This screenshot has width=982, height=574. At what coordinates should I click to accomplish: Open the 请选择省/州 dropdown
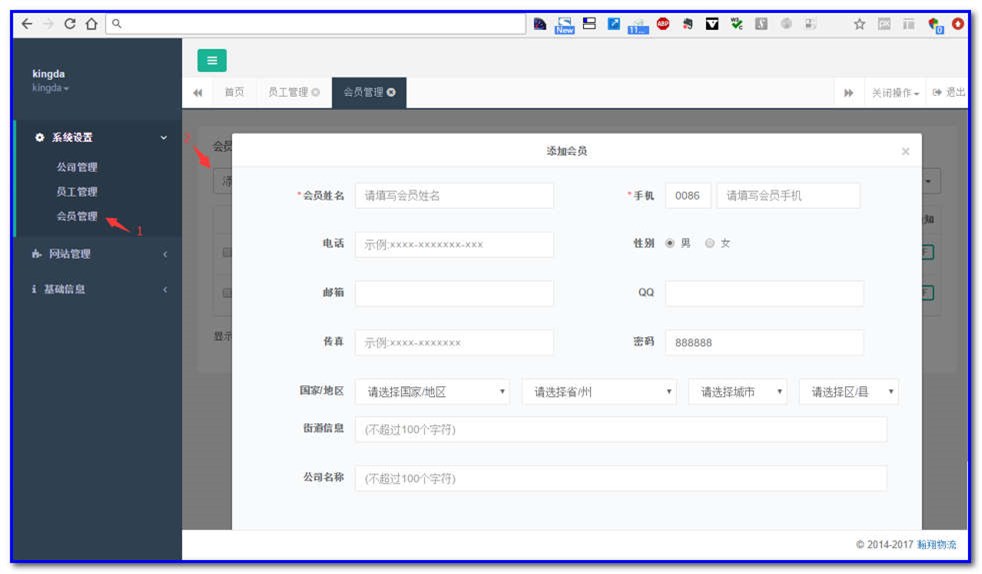(x=599, y=392)
